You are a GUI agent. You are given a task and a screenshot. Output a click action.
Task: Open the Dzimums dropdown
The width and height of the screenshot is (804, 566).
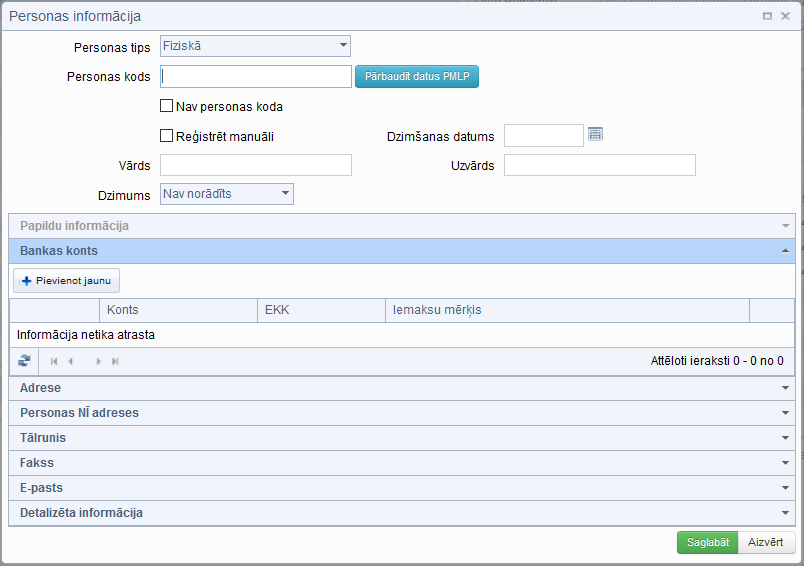227,194
